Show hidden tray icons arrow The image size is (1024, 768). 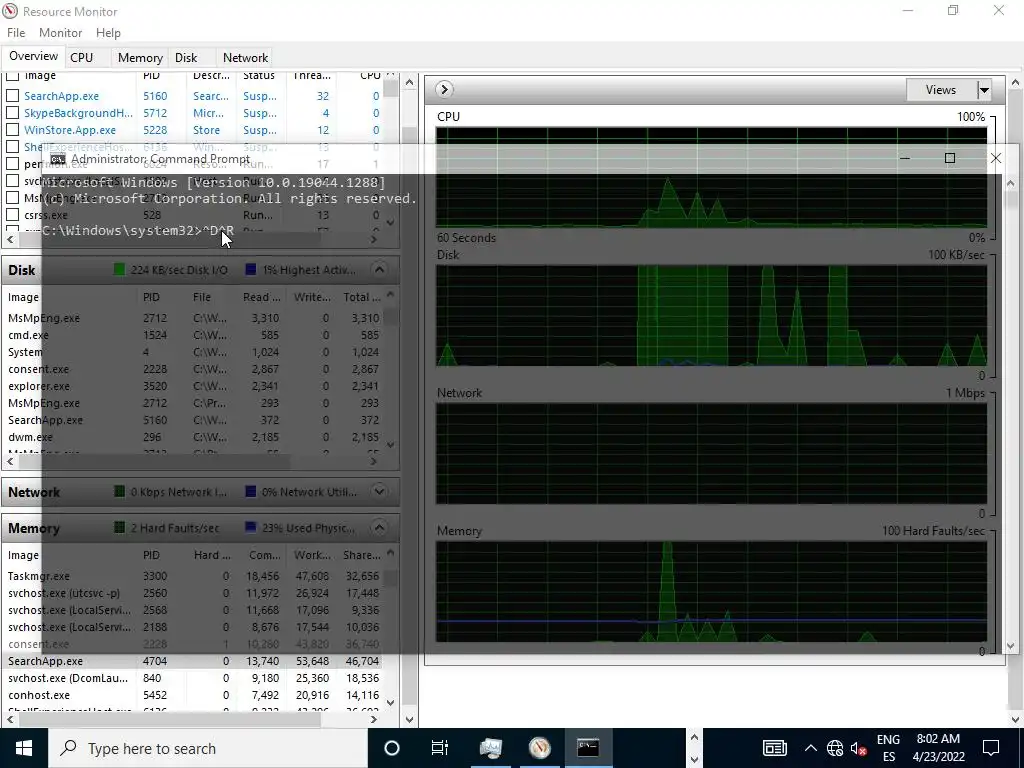coord(810,748)
